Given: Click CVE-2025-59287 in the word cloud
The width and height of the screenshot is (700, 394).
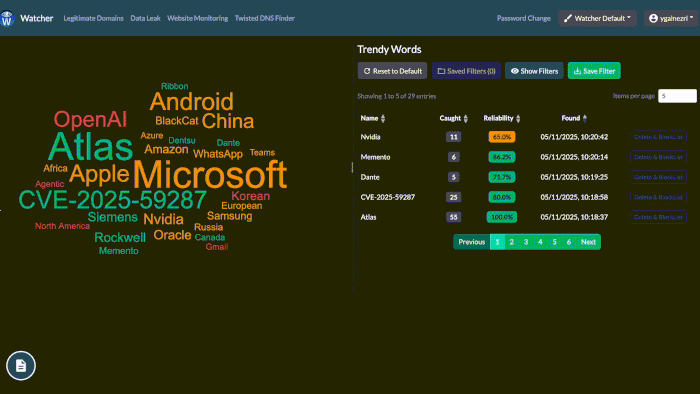Looking at the screenshot, I should [x=112, y=200].
